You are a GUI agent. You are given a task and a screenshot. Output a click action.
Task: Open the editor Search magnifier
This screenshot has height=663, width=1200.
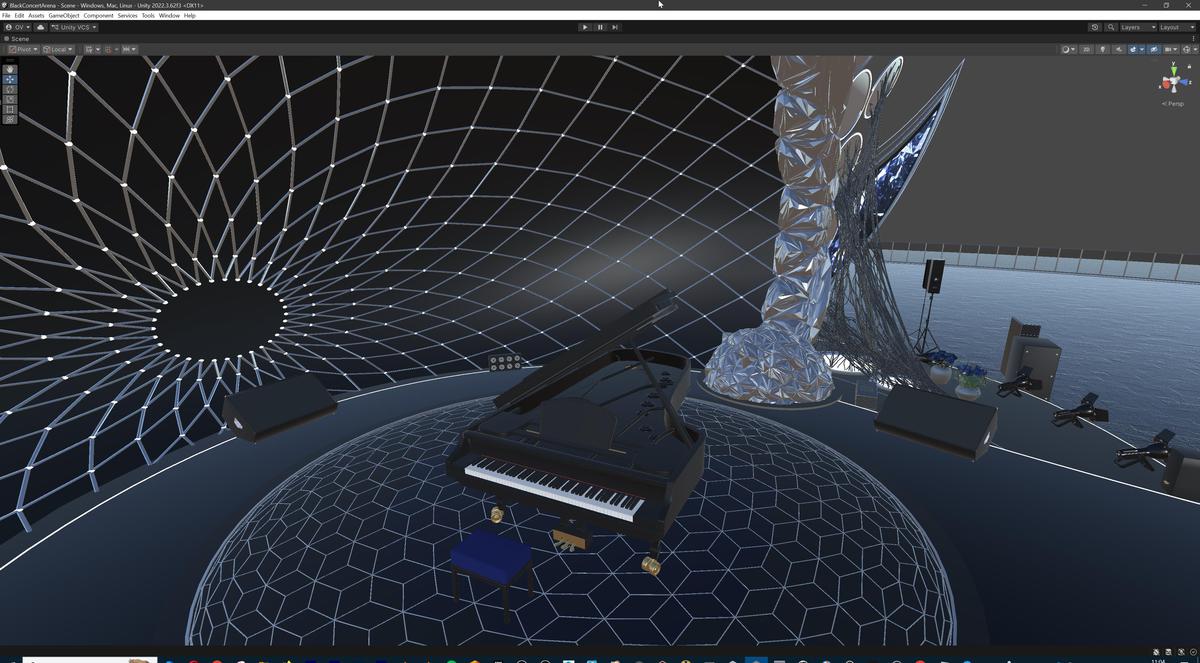point(1111,27)
